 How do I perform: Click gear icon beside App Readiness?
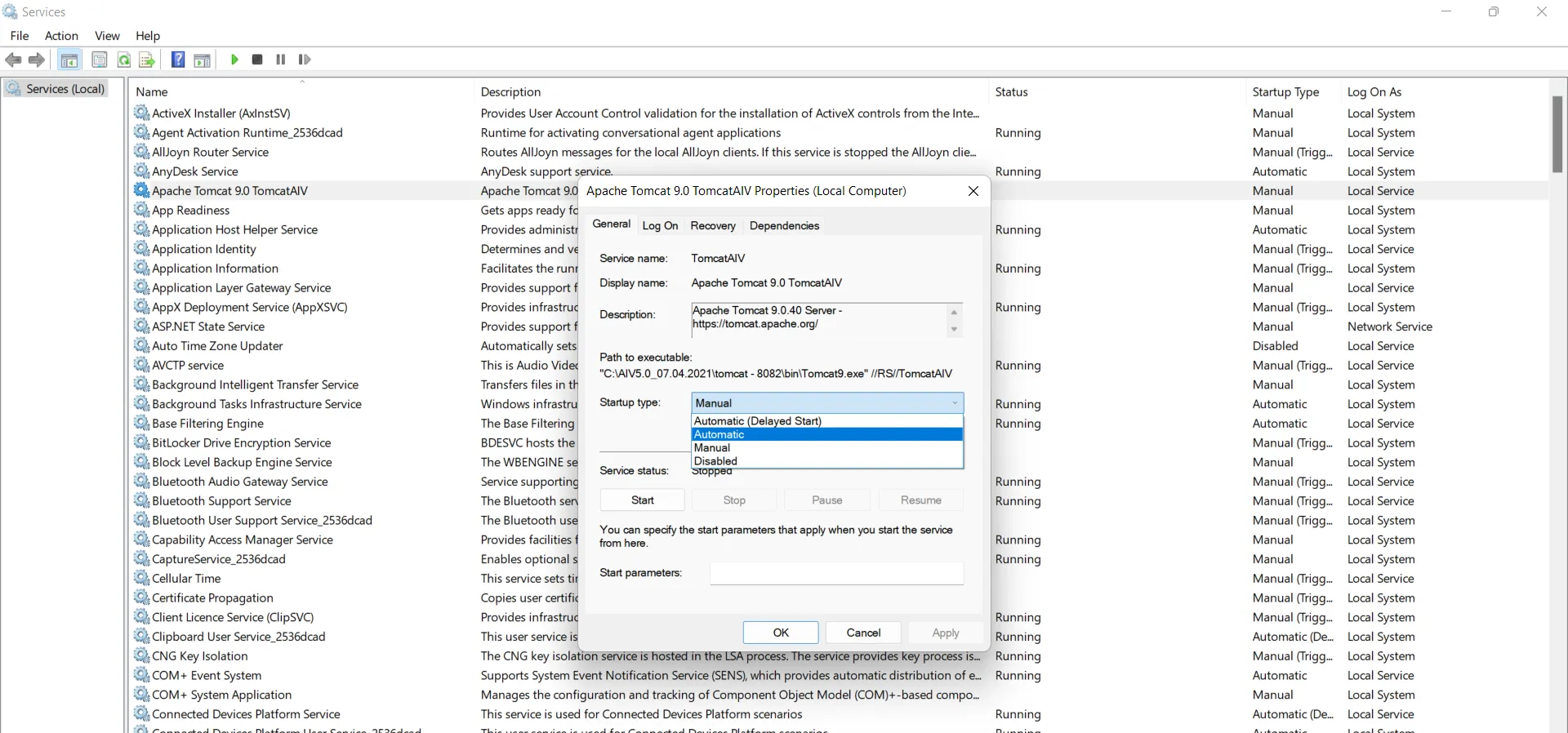click(142, 210)
